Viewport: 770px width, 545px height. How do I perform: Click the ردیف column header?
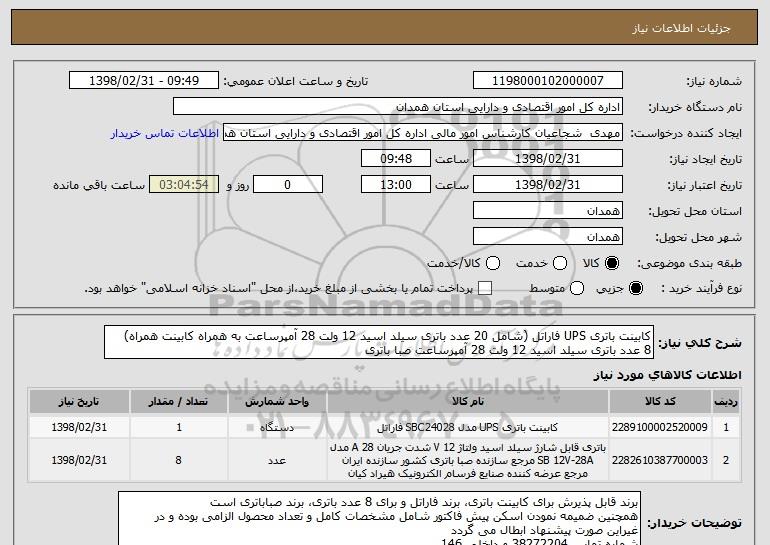click(x=726, y=402)
